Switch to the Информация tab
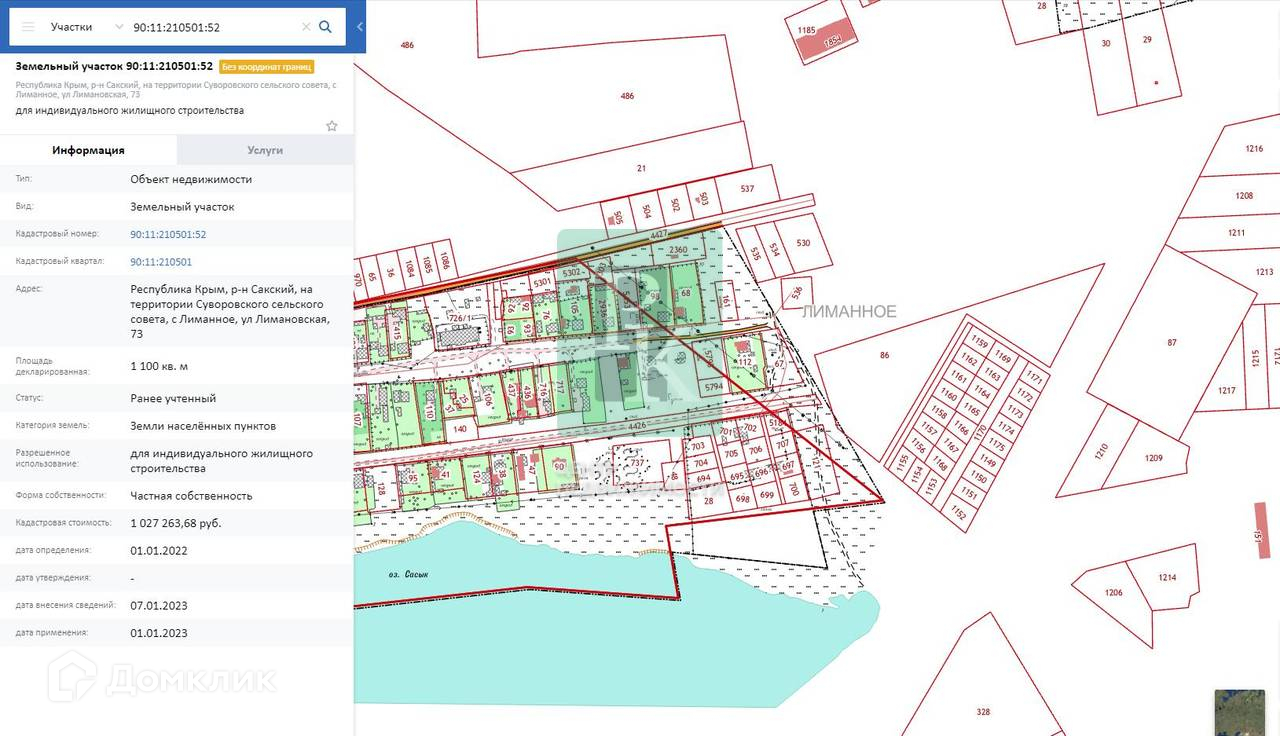The image size is (1280, 736). (88, 150)
